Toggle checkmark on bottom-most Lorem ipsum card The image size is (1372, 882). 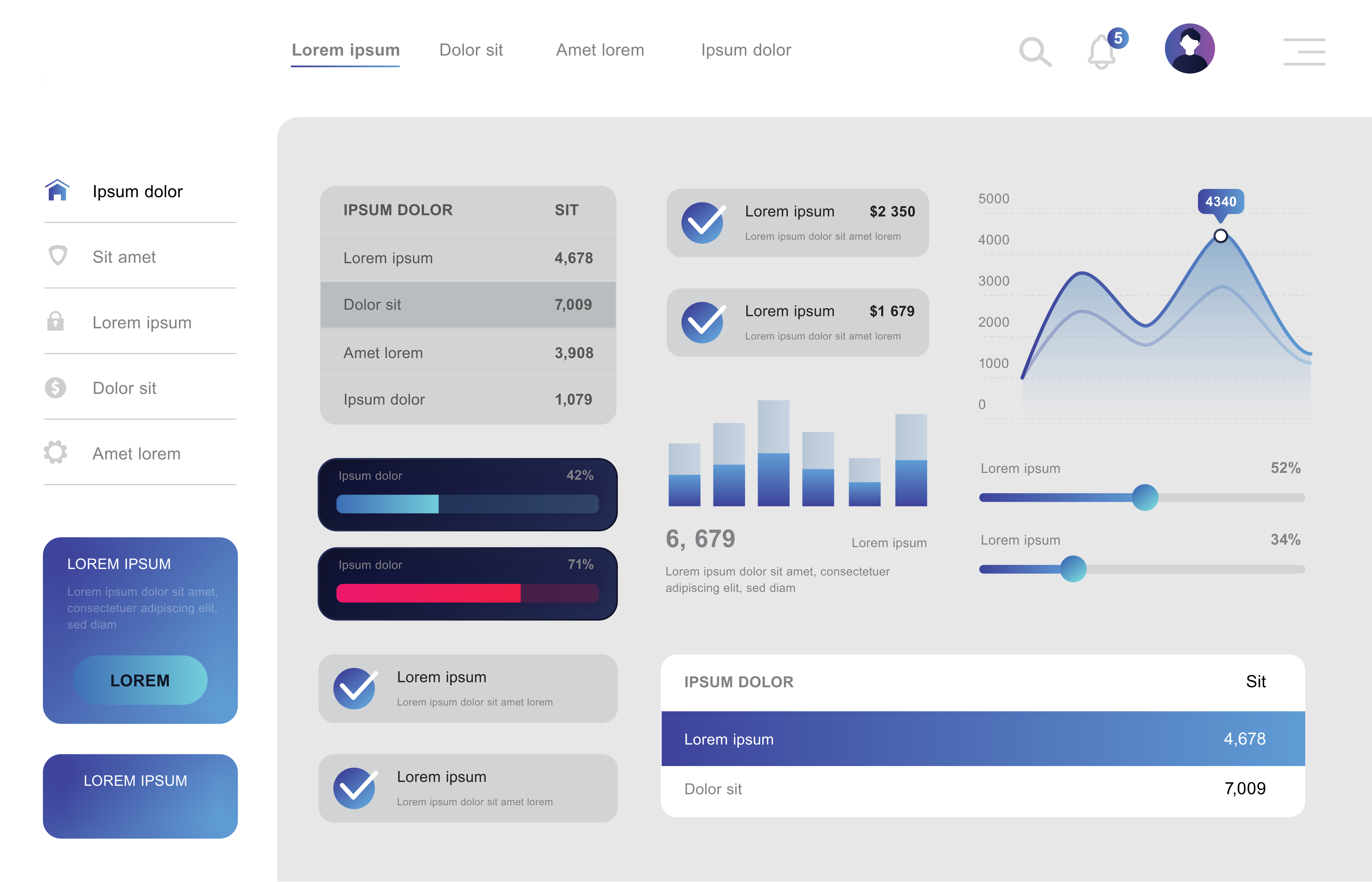[355, 788]
